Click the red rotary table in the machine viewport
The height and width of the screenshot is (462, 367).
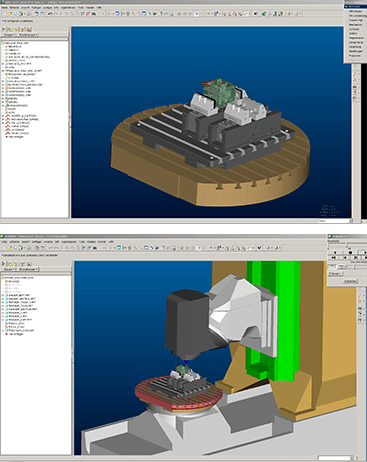[180, 397]
